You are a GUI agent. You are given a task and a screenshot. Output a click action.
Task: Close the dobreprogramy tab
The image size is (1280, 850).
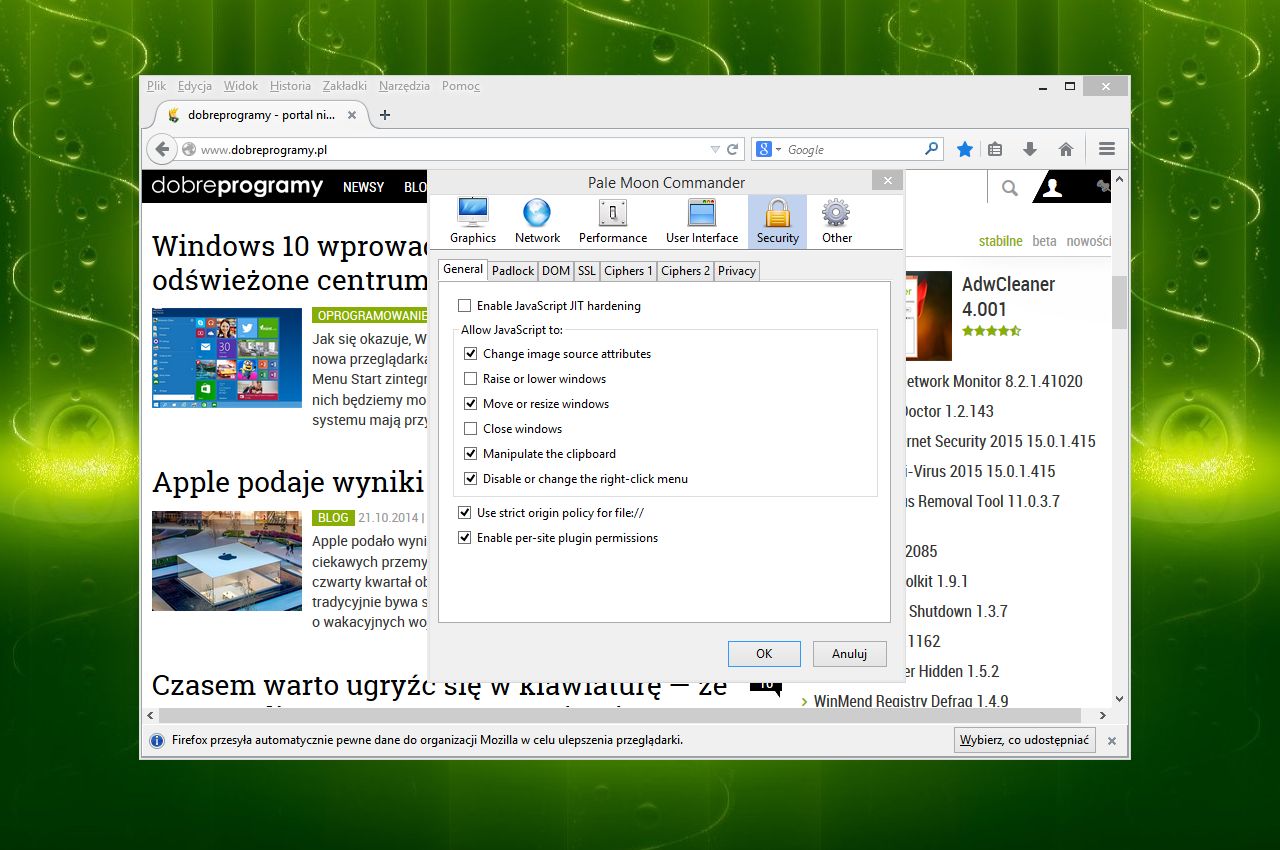351,115
